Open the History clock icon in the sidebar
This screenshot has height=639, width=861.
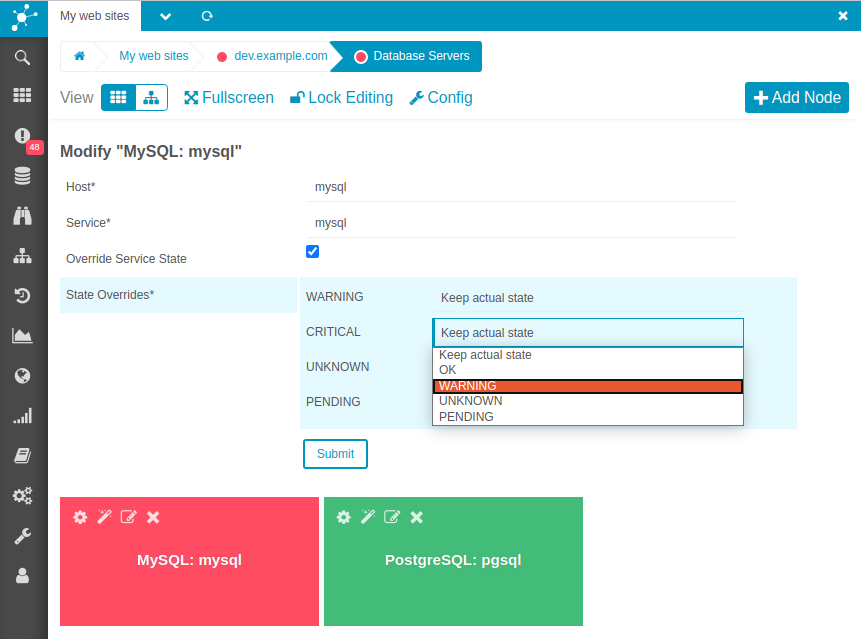pyautogui.click(x=22, y=296)
